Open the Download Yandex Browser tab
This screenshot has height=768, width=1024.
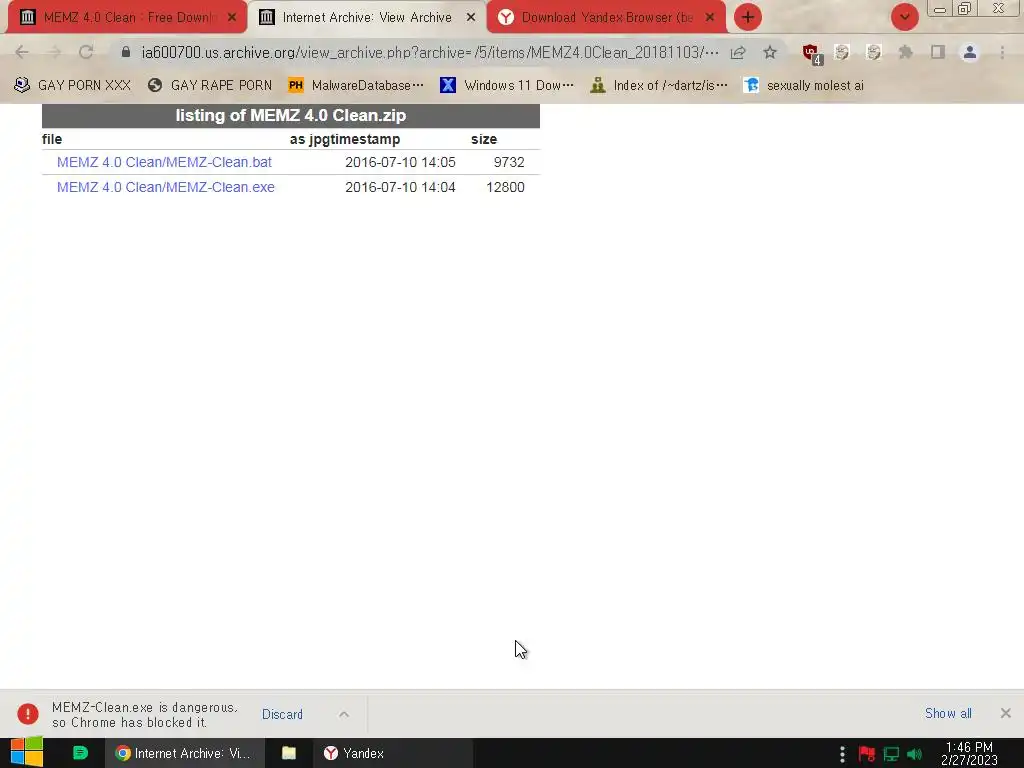(x=606, y=17)
